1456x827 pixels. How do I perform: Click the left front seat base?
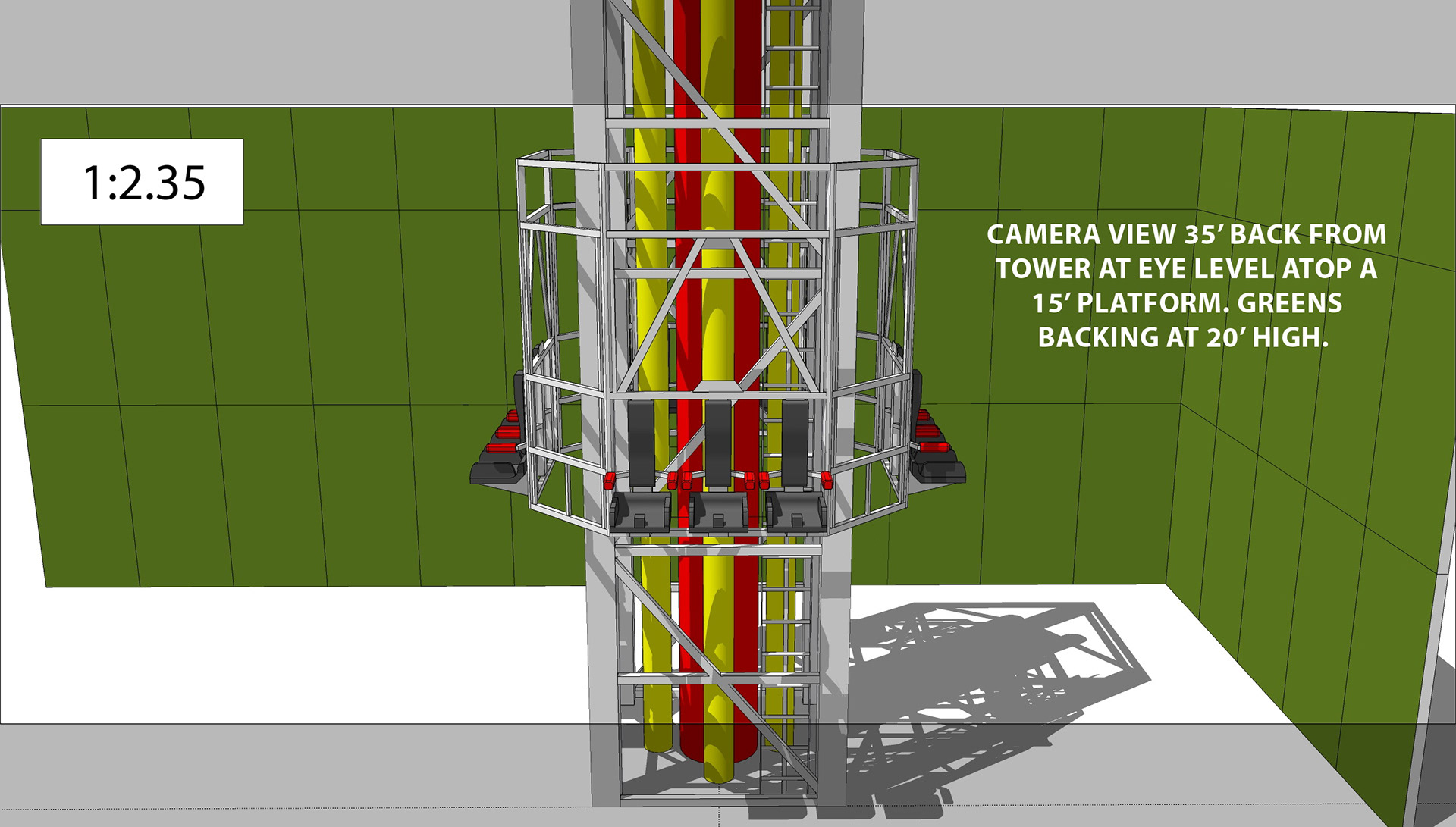tap(640, 511)
